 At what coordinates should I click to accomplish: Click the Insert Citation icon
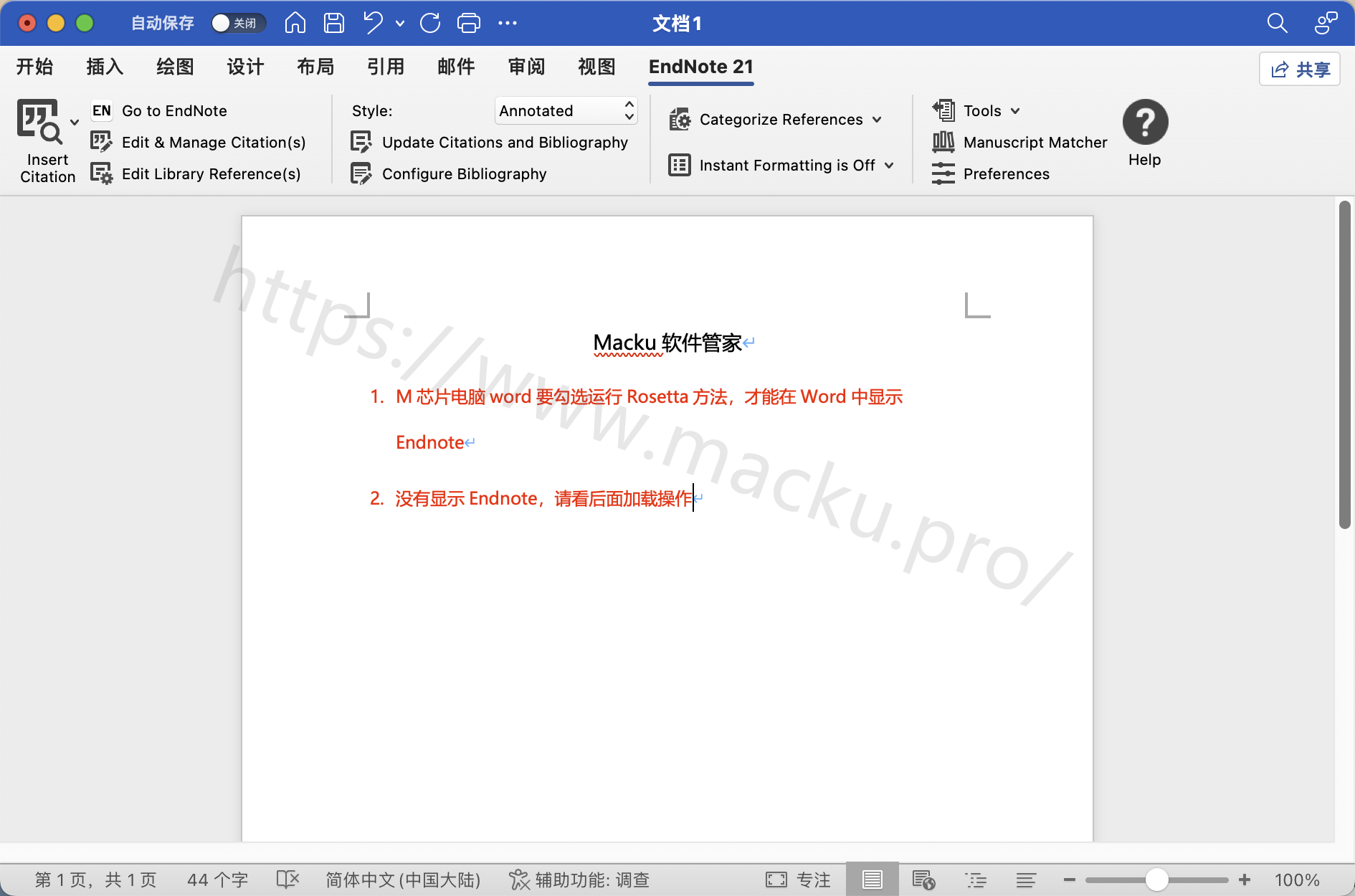(39, 121)
